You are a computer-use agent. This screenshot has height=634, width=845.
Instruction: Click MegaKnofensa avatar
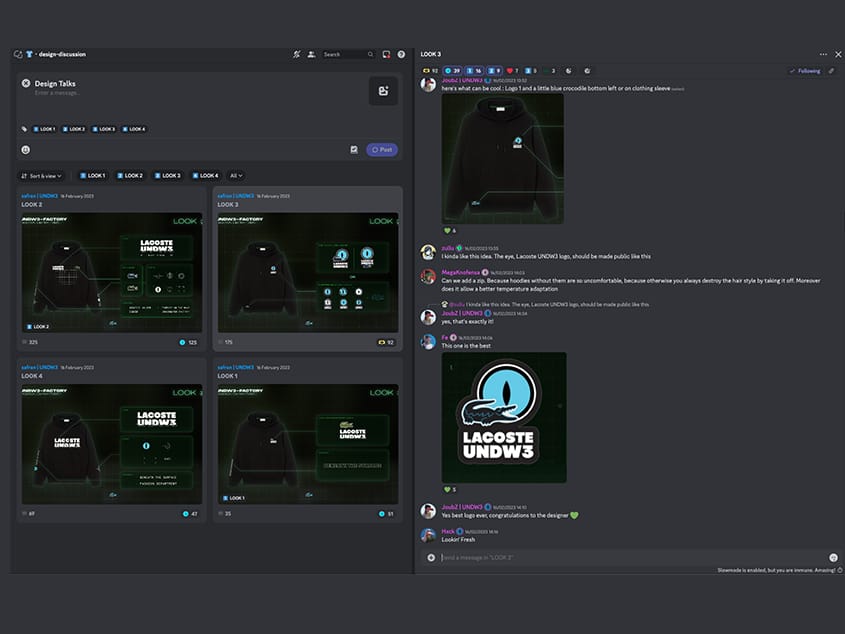pos(428,277)
